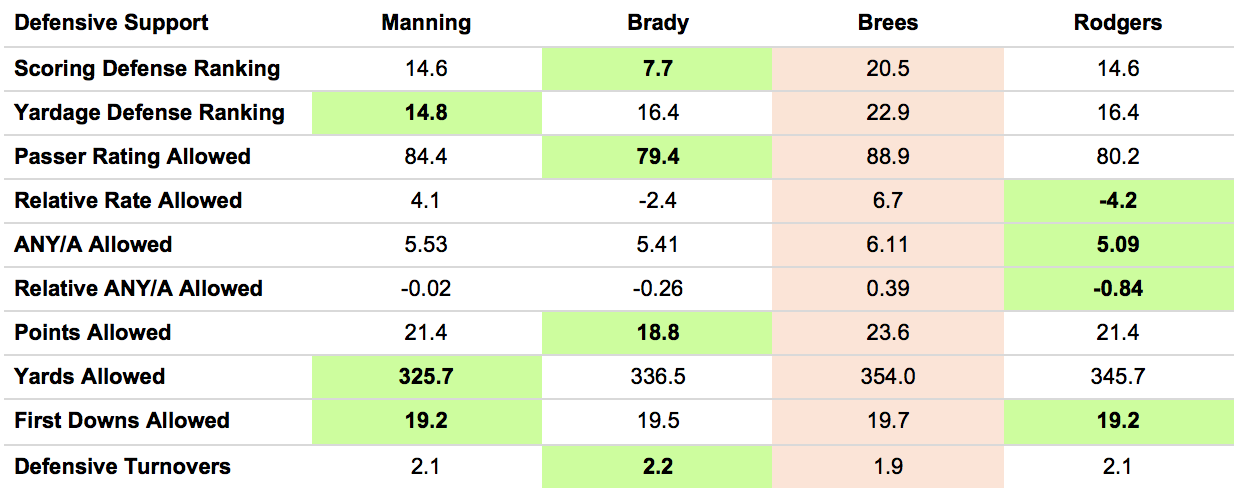Click the Manning column header
The width and height of the screenshot is (1250, 490).
tap(426, 23)
